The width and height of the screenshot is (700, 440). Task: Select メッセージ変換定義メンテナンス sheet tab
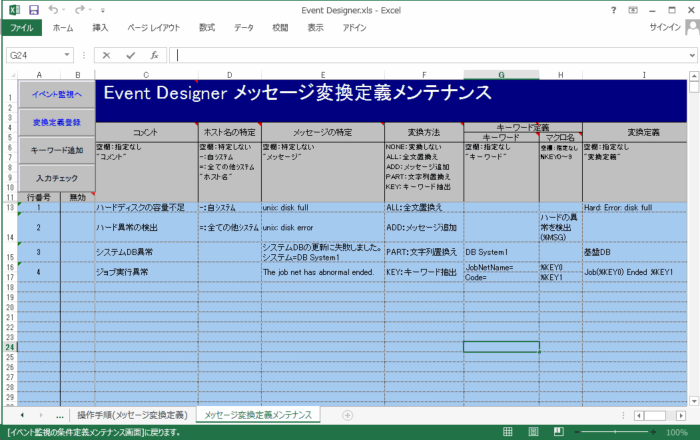pyautogui.click(x=258, y=415)
